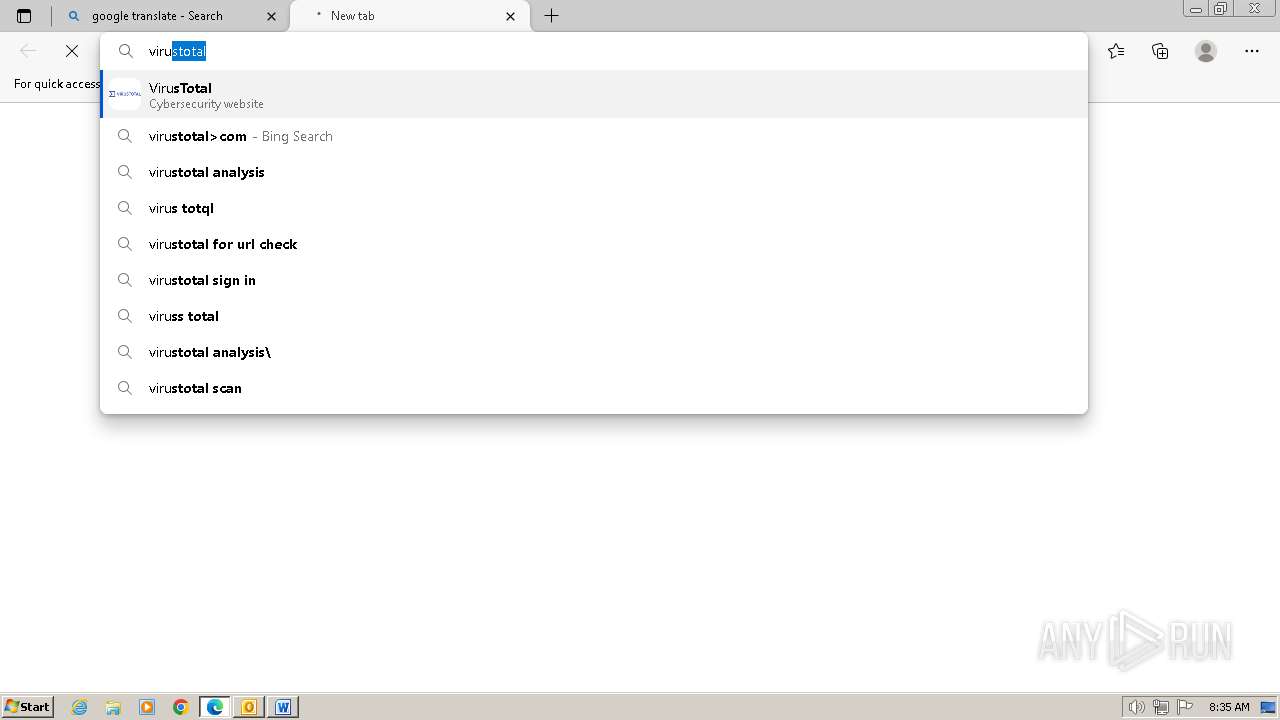
Task: Click search icon beside virustotal scan
Action: 125,388
